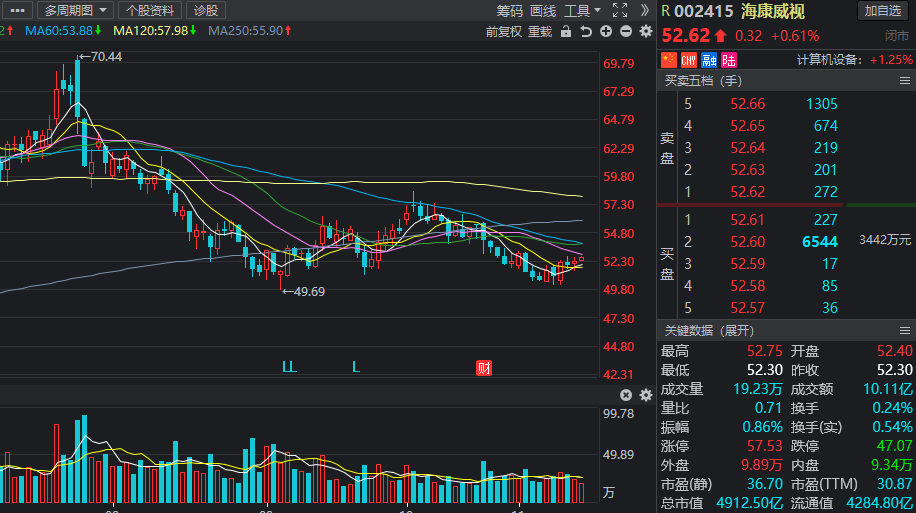
Task: Click the stock name 海康威视
Action: point(772,11)
